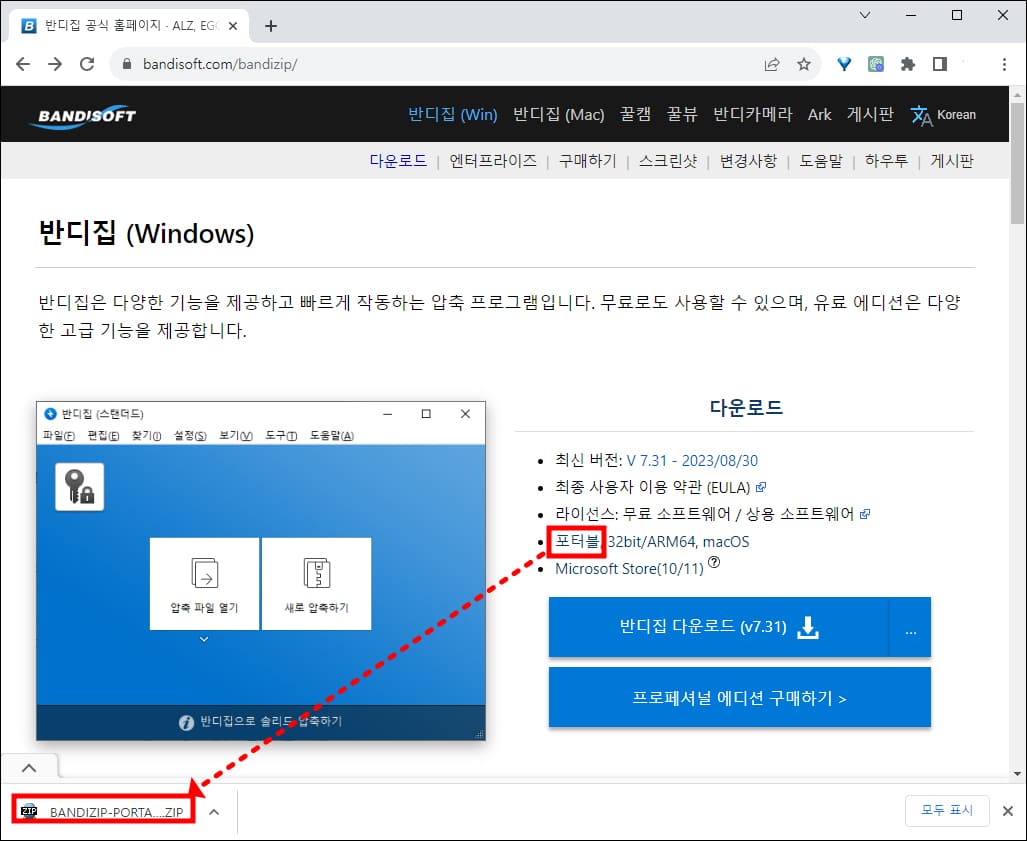This screenshot has width=1027, height=841.
Task: Open Chrome's three-dot menu
Action: click(x=1003, y=62)
